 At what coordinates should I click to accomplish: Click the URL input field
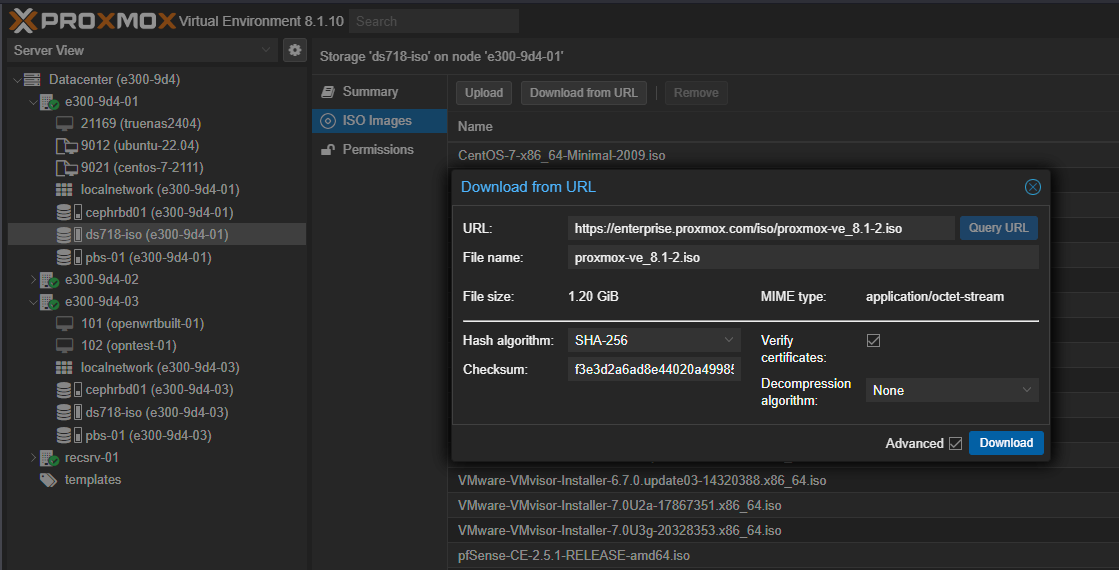pos(761,228)
